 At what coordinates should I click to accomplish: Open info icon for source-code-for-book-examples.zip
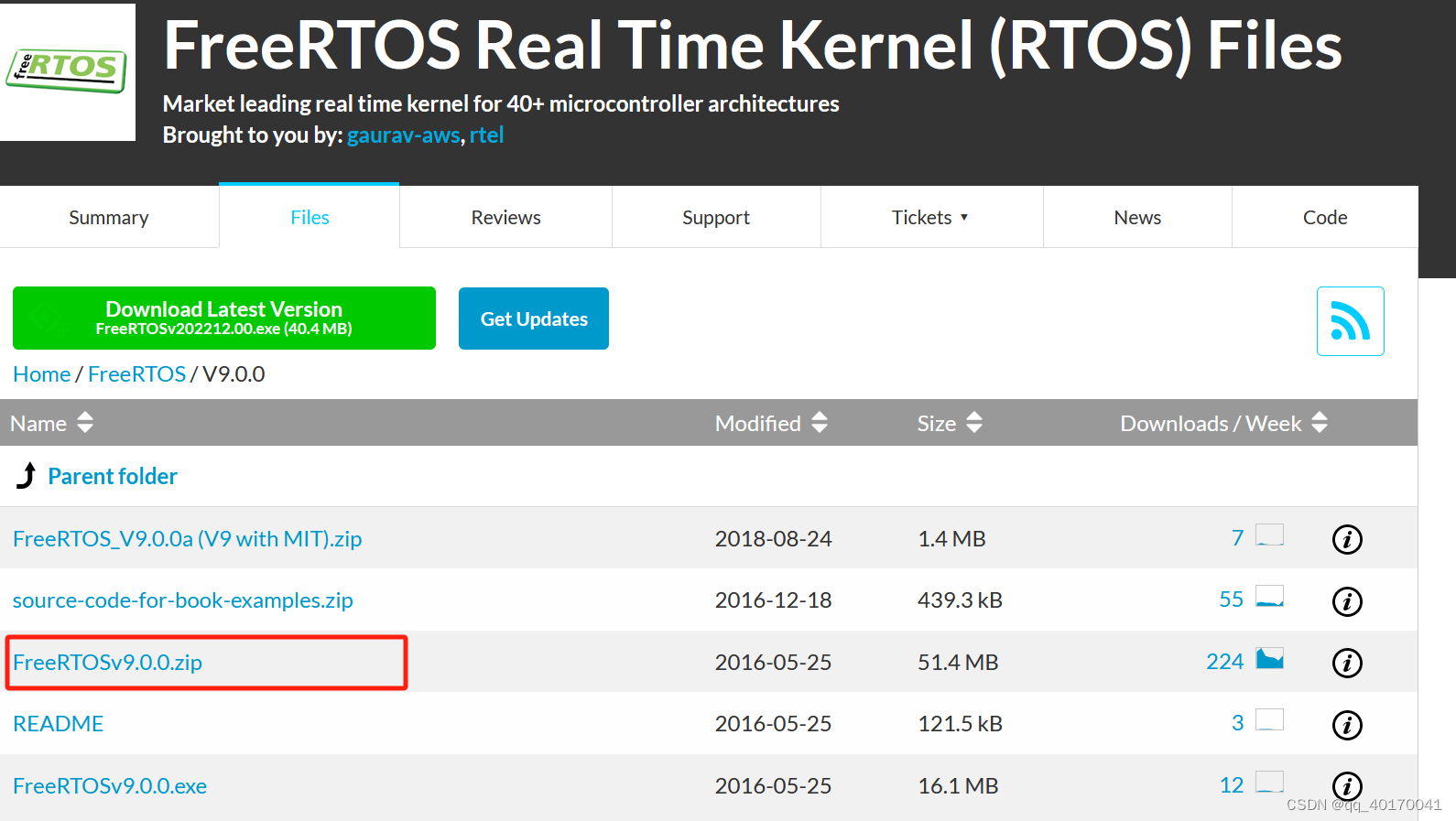click(1346, 601)
